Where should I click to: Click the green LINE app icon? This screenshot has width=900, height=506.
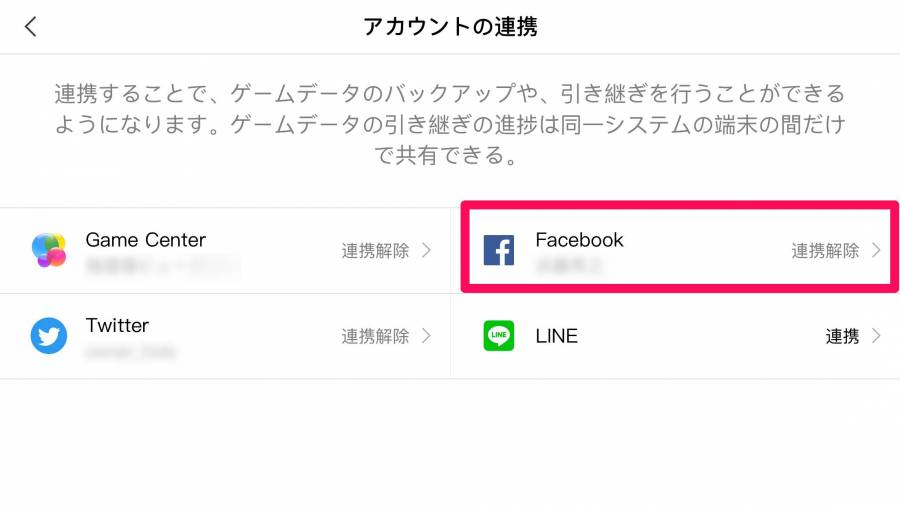pyautogui.click(x=499, y=336)
